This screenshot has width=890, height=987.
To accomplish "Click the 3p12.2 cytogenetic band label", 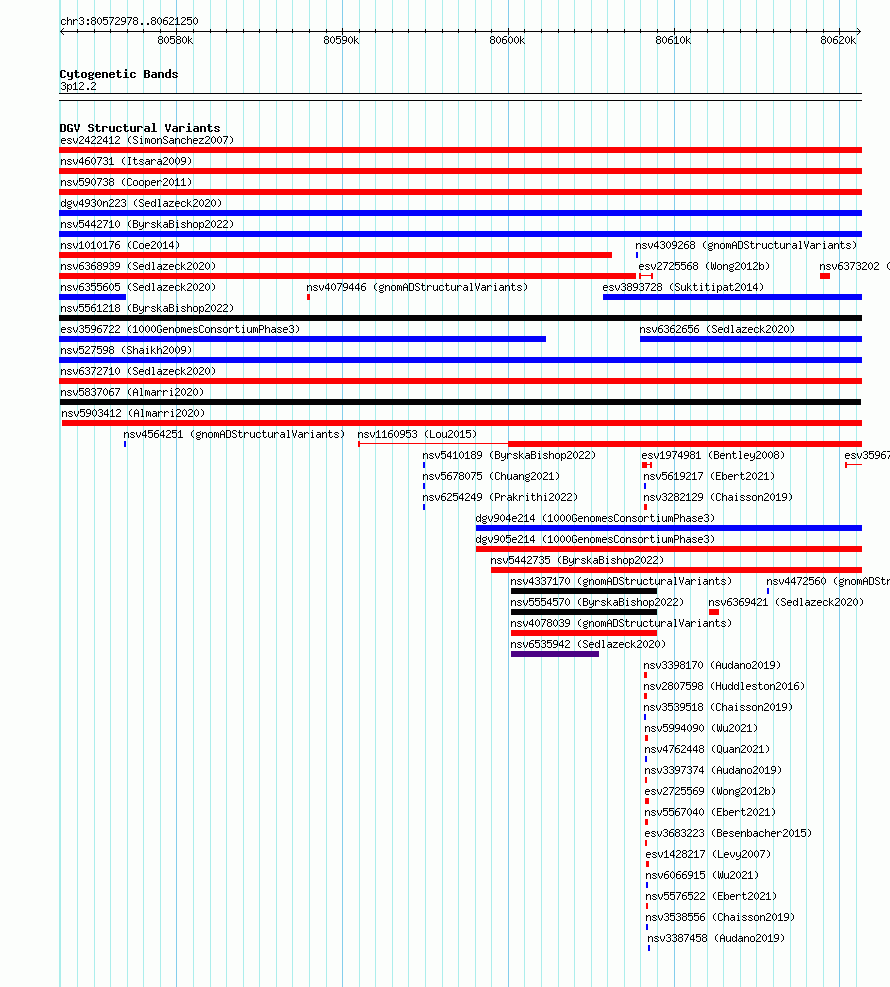I will click(78, 86).
